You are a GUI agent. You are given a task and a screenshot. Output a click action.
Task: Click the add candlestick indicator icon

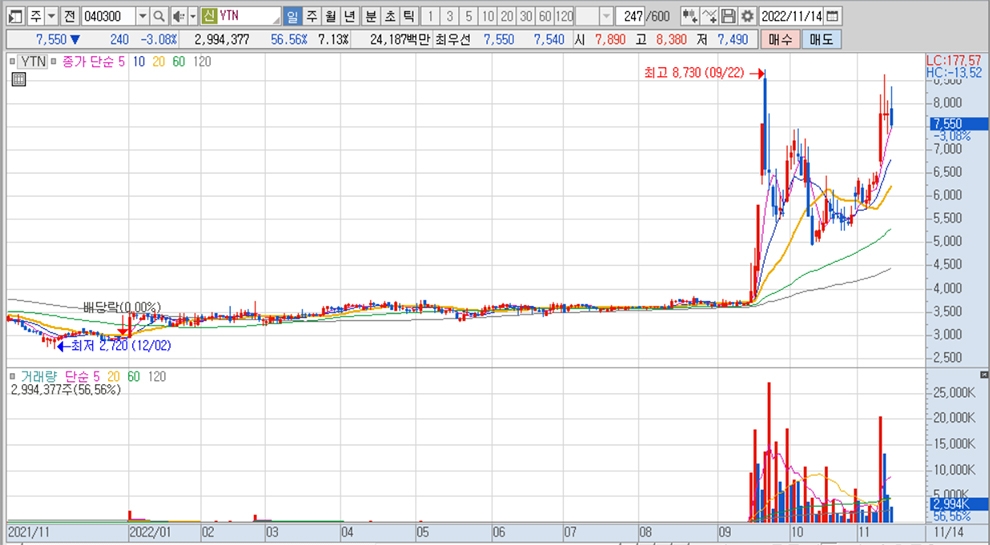tap(689, 17)
